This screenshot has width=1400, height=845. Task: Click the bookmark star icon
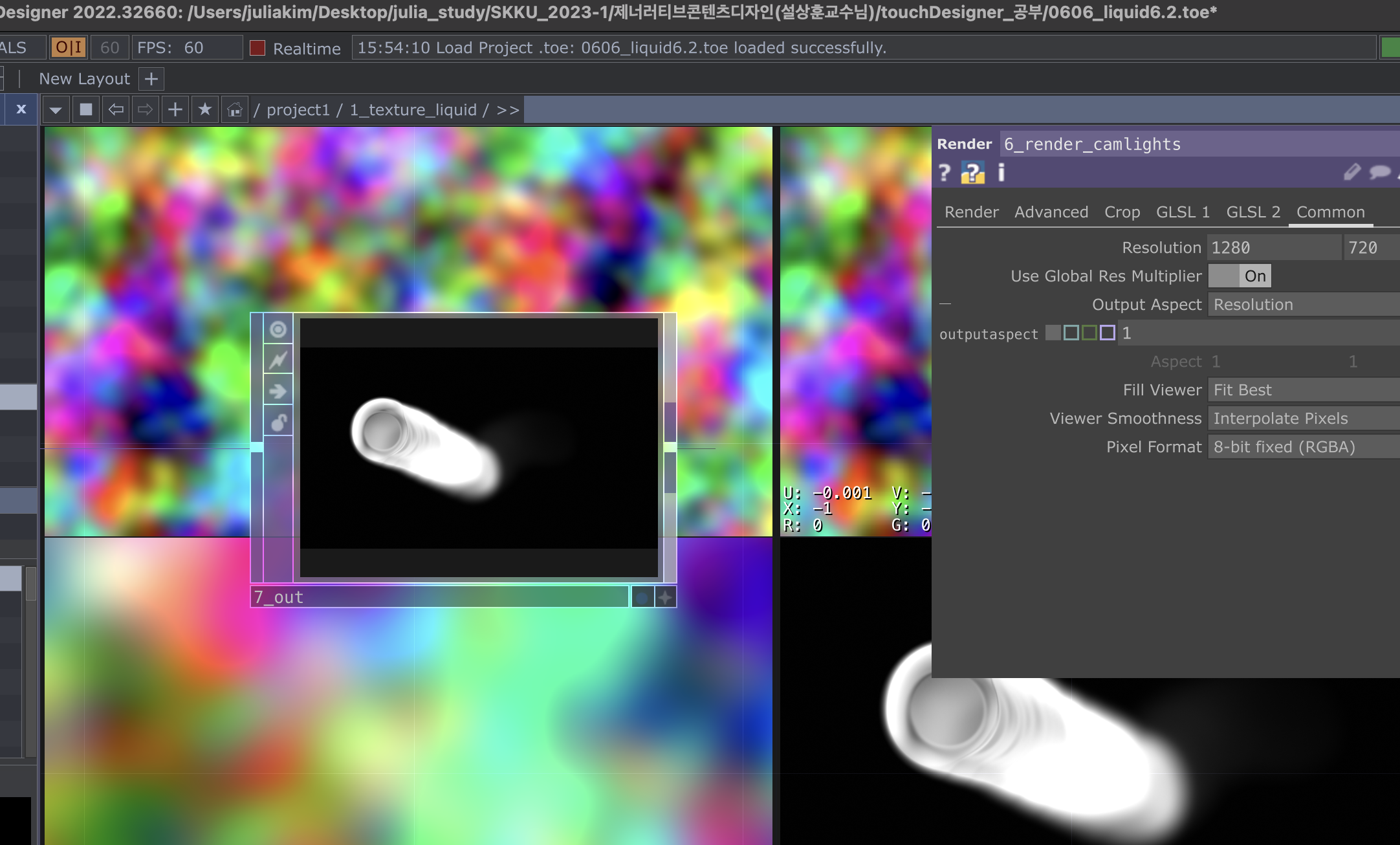[205, 110]
